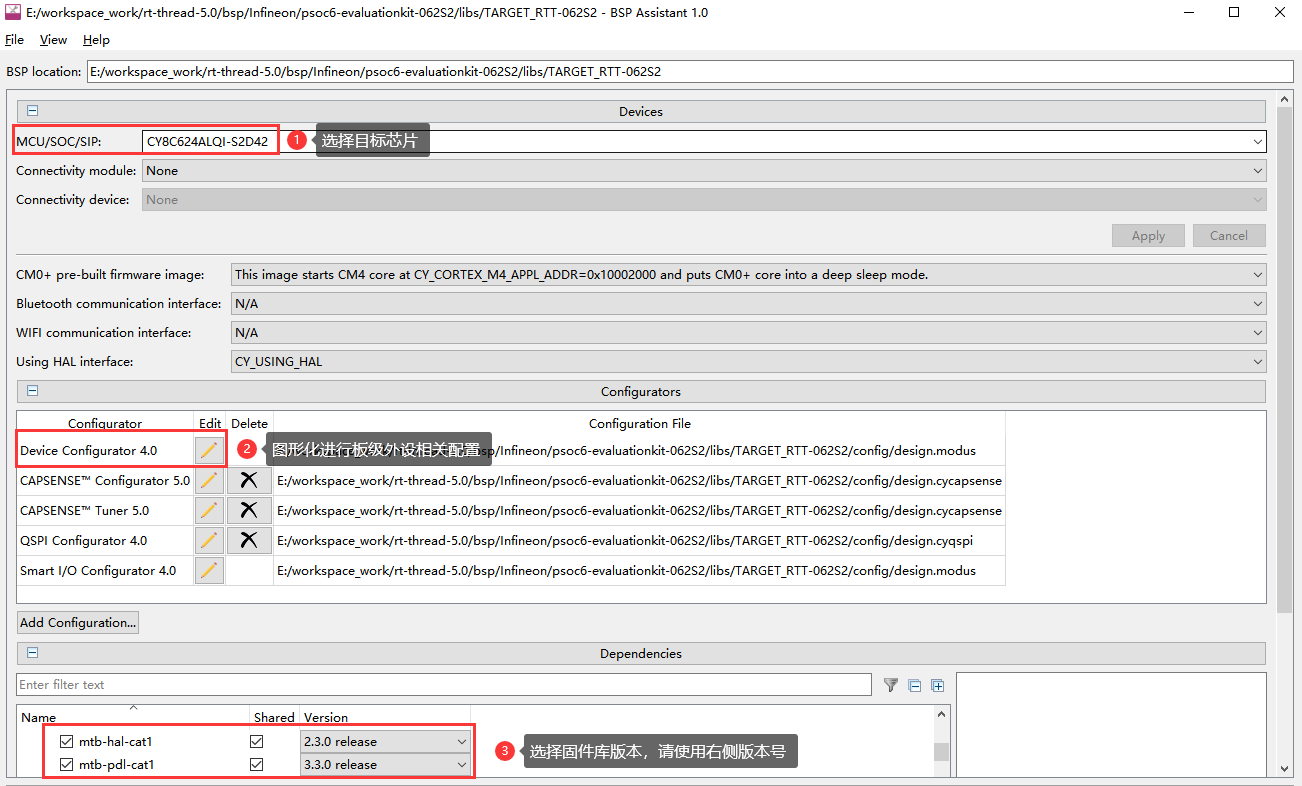Expand all dependencies tree icon
Screen dimensions: 1302x786
[937, 685]
